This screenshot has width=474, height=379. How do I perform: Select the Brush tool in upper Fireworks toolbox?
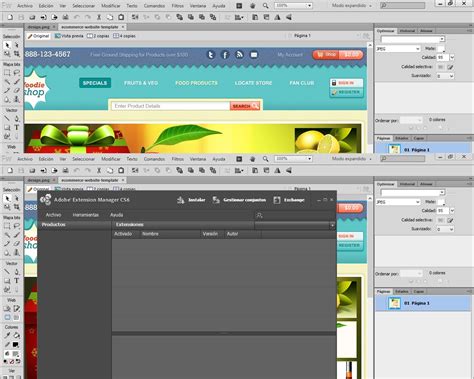point(16,82)
